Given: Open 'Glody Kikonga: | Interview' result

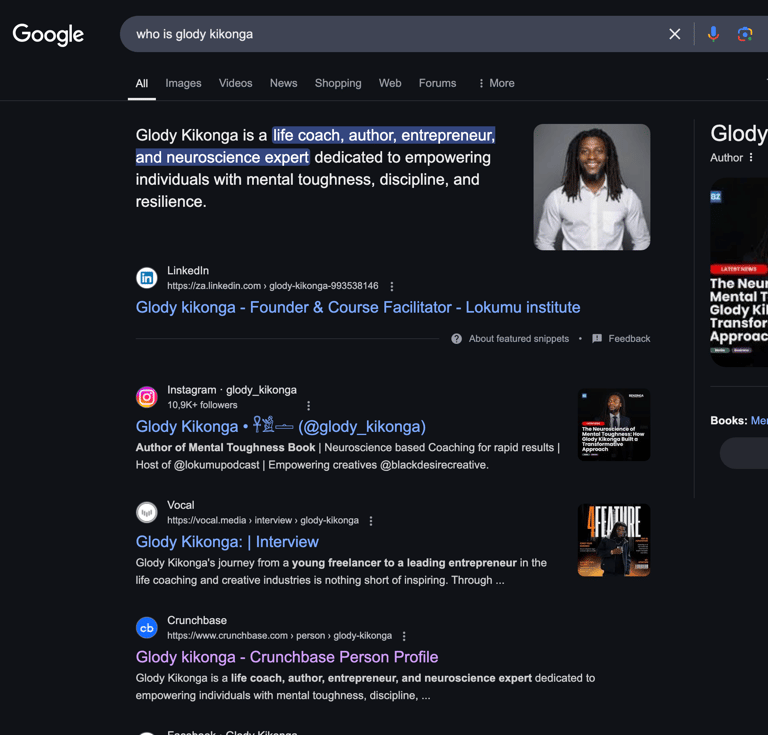Looking at the screenshot, I should (x=227, y=542).
